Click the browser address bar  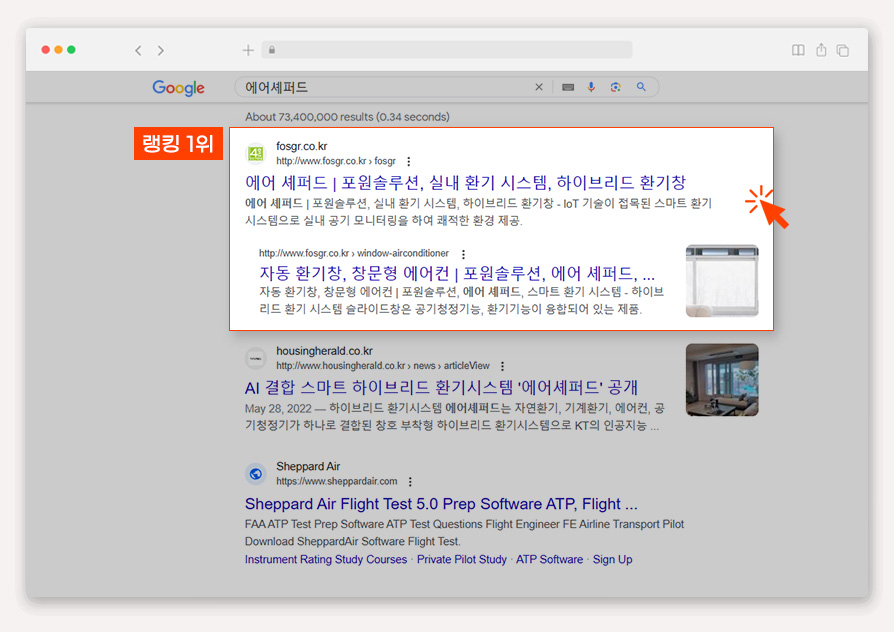tap(446, 50)
